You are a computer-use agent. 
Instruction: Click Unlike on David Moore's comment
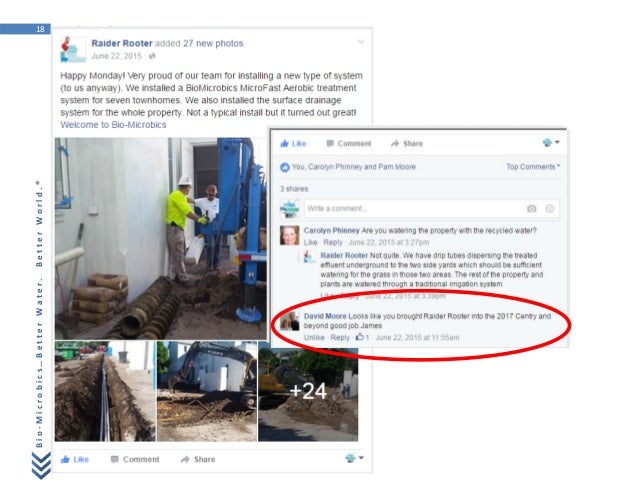[x=314, y=338]
